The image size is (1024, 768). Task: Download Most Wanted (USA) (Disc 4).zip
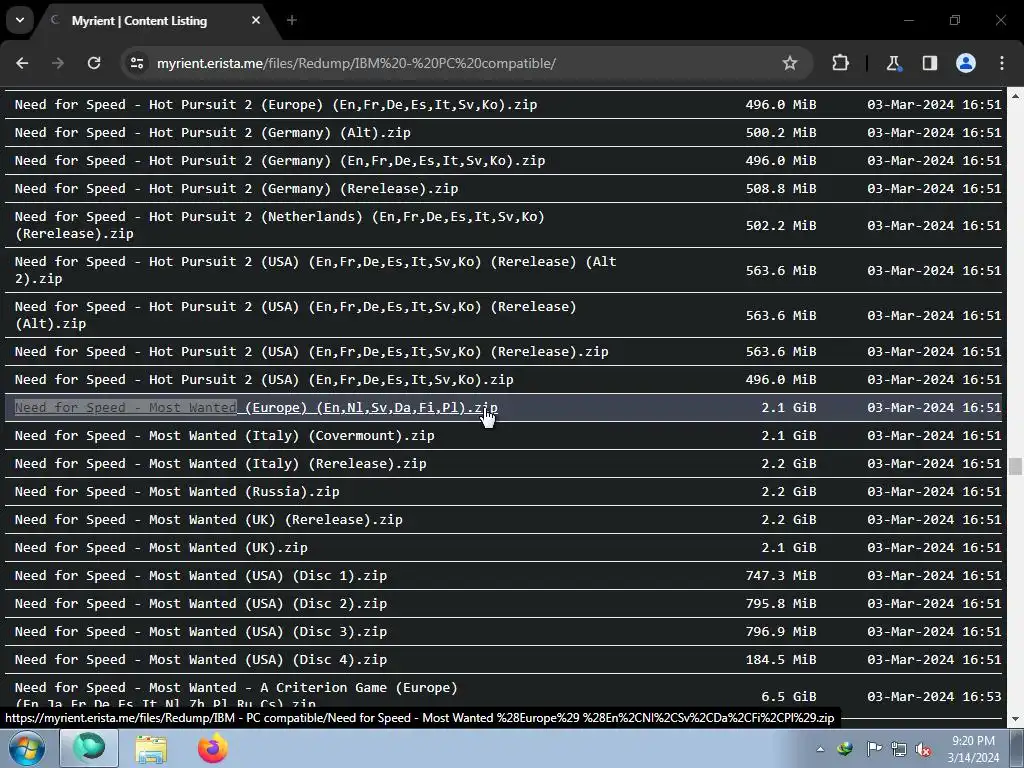[200, 660]
